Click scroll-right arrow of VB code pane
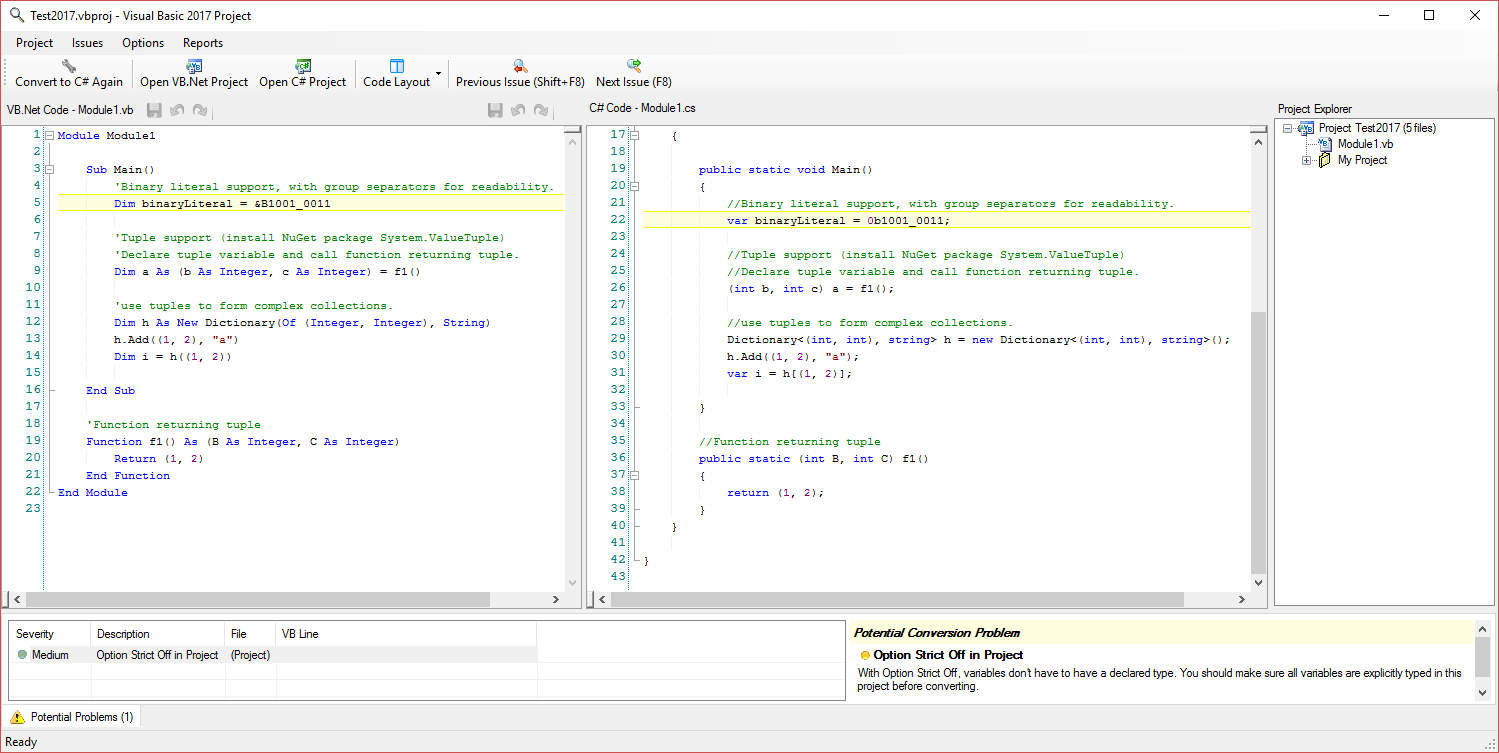The height and width of the screenshot is (753, 1499). point(557,600)
